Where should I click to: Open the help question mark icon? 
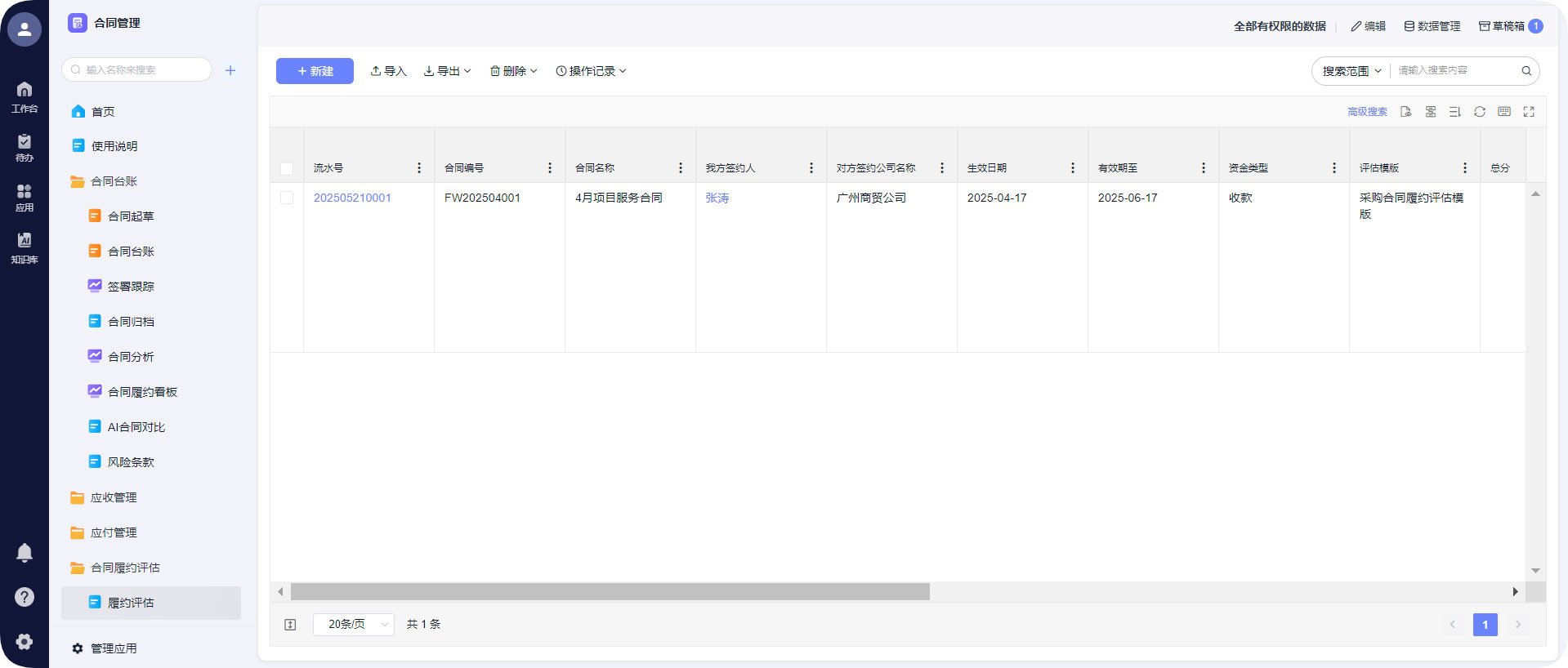pyautogui.click(x=25, y=597)
